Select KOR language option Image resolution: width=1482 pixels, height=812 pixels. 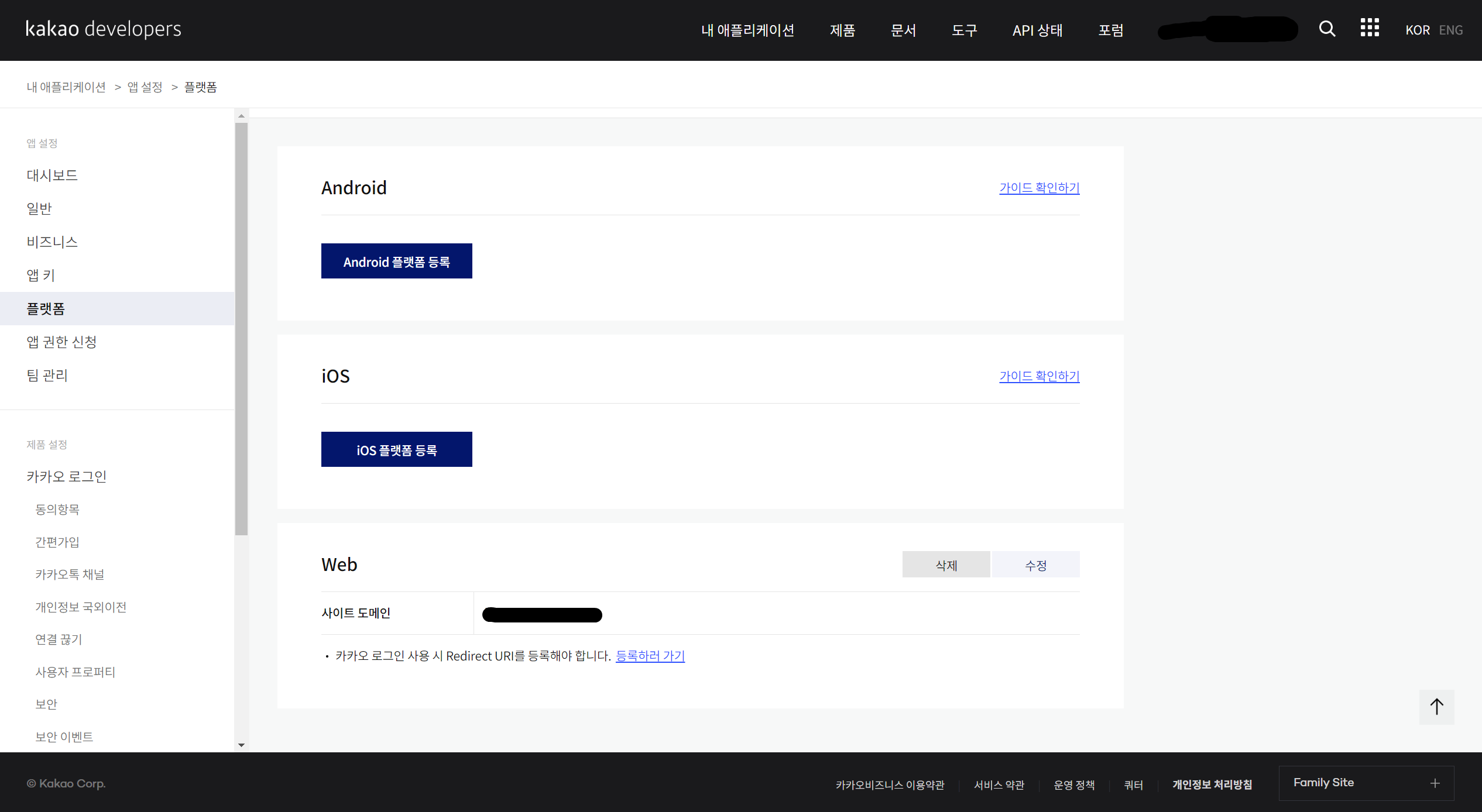[1417, 30]
